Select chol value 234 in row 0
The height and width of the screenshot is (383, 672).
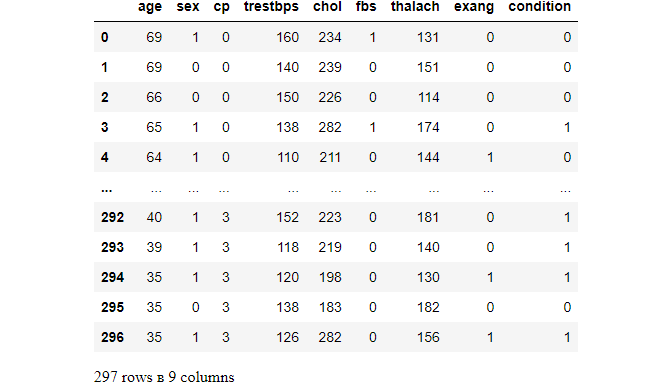[330, 37]
